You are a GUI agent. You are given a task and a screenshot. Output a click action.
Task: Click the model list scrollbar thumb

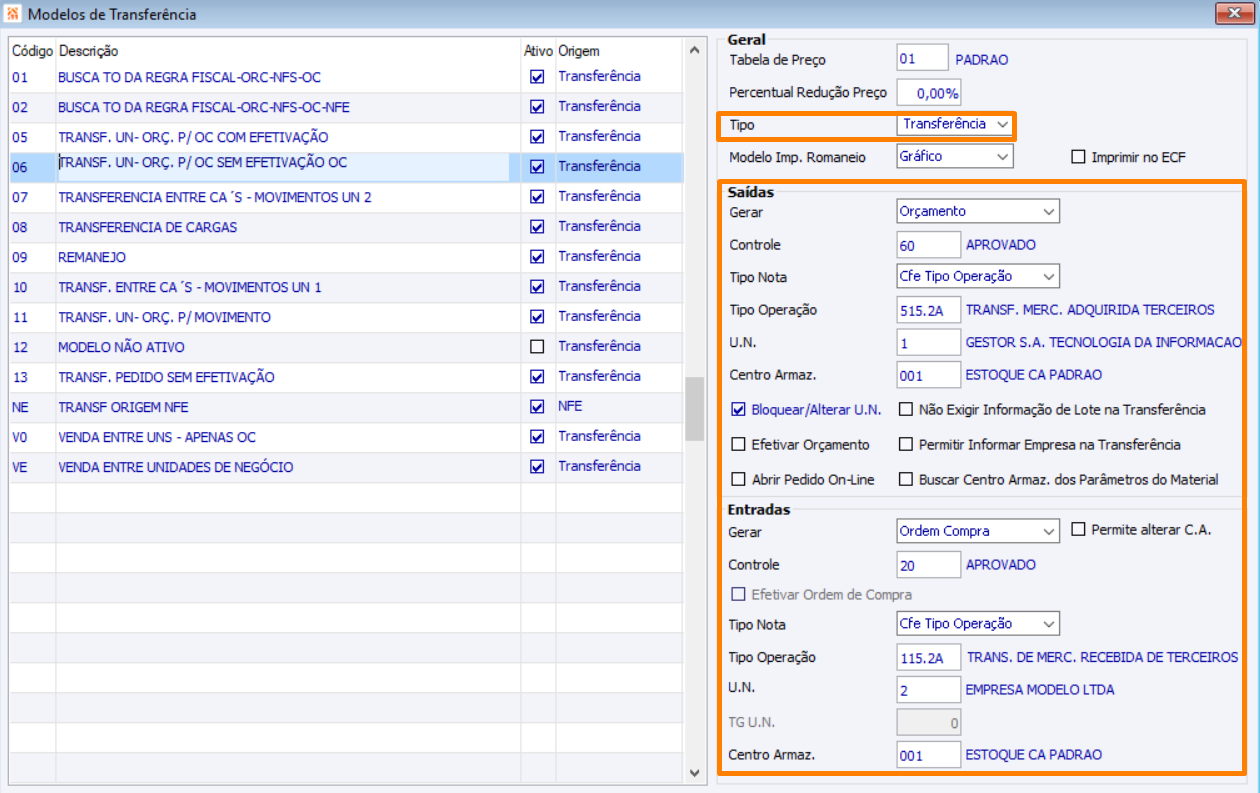(695, 408)
